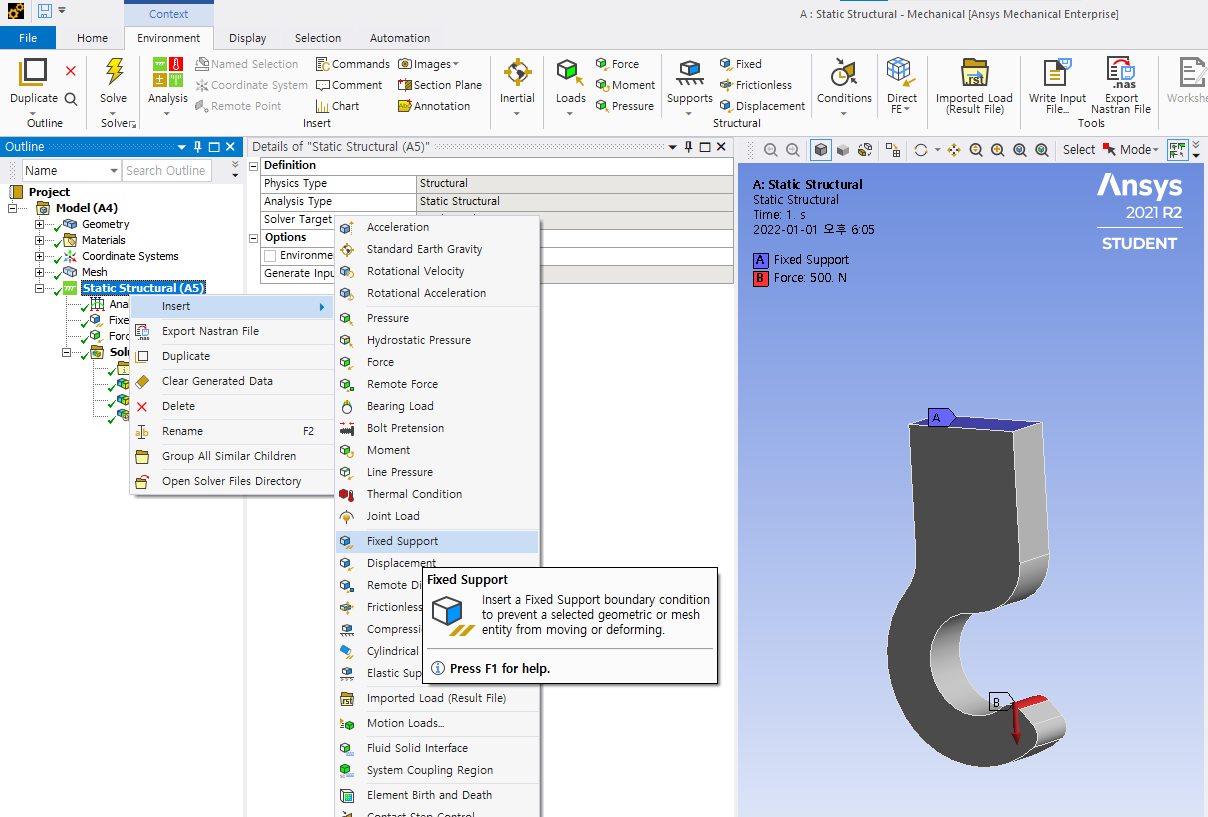
Task: Pin the Outline panel
Action: pos(198,147)
